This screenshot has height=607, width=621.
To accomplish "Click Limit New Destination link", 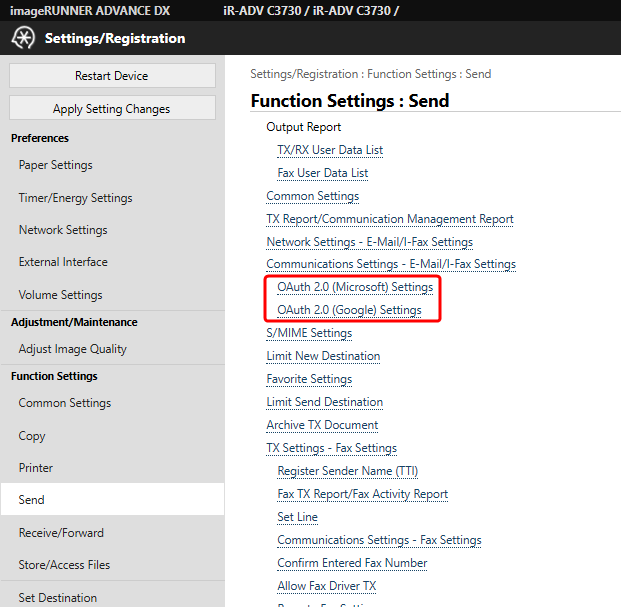I will (323, 356).
